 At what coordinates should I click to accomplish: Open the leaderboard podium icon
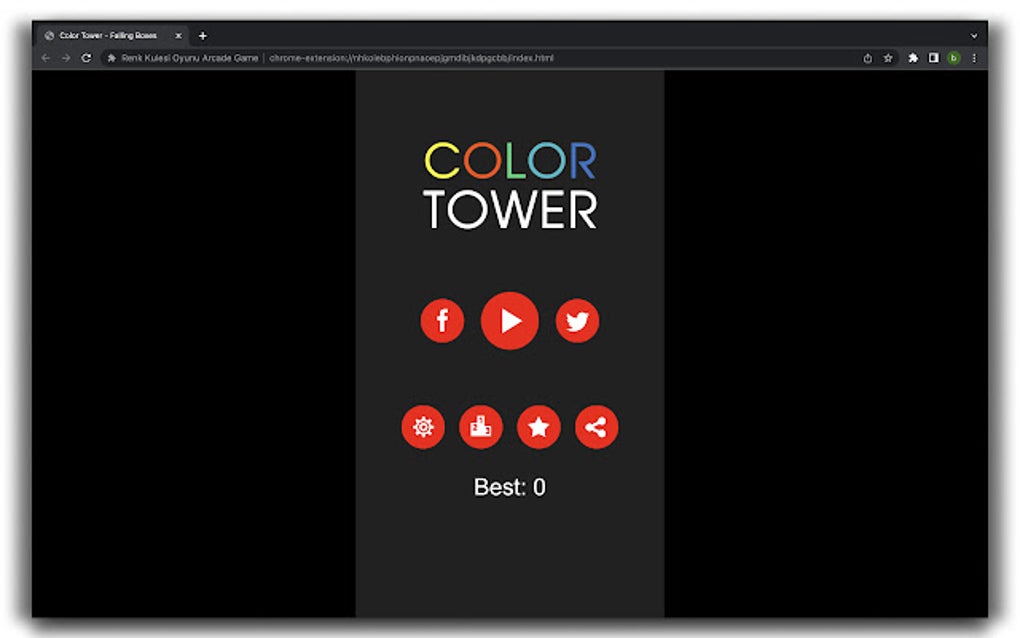pos(481,427)
